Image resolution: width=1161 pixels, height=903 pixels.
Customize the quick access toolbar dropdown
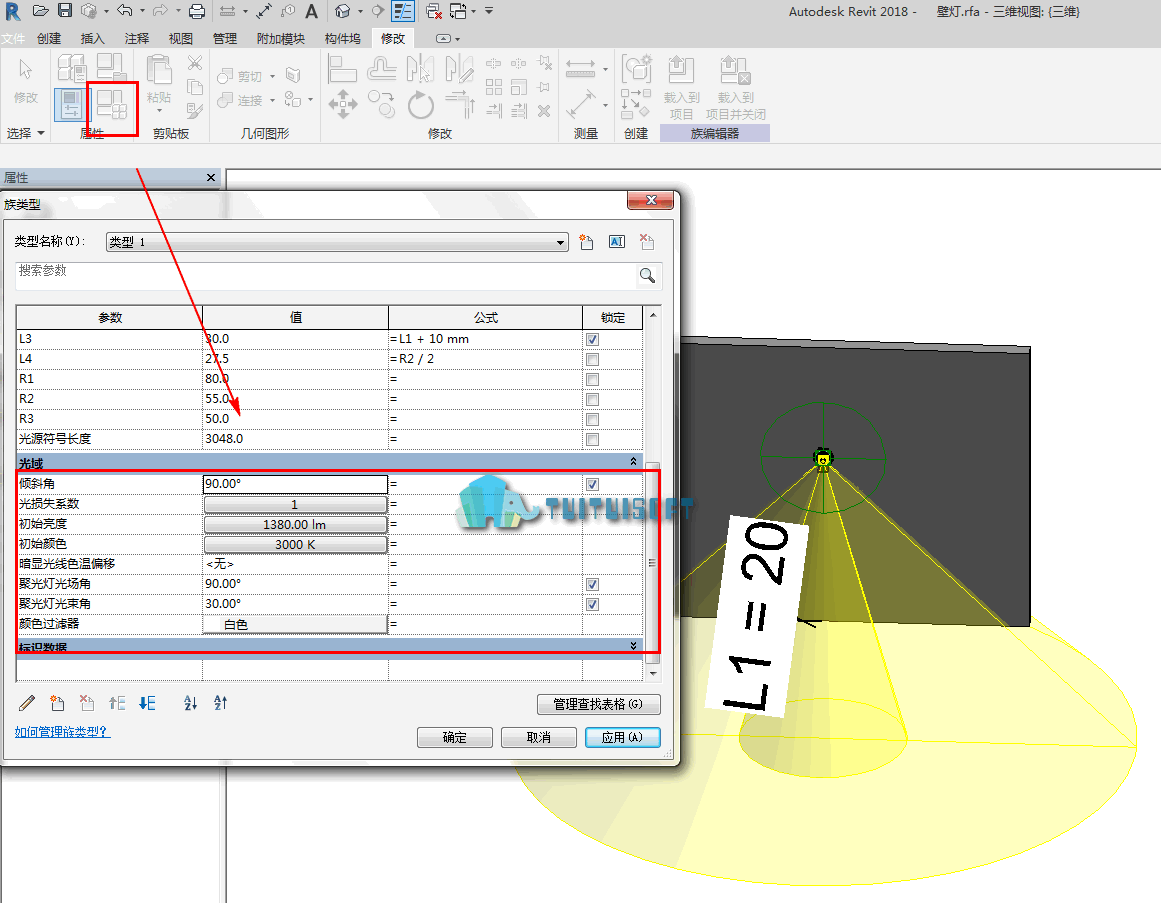489,11
